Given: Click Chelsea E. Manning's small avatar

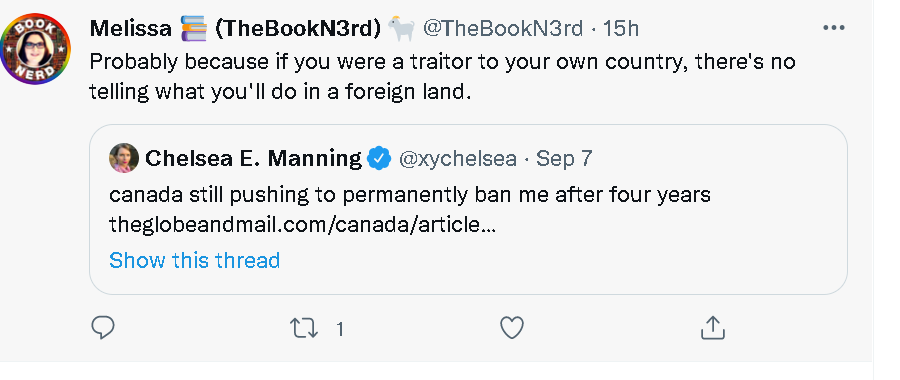Looking at the screenshot, I should click(123, 158).
